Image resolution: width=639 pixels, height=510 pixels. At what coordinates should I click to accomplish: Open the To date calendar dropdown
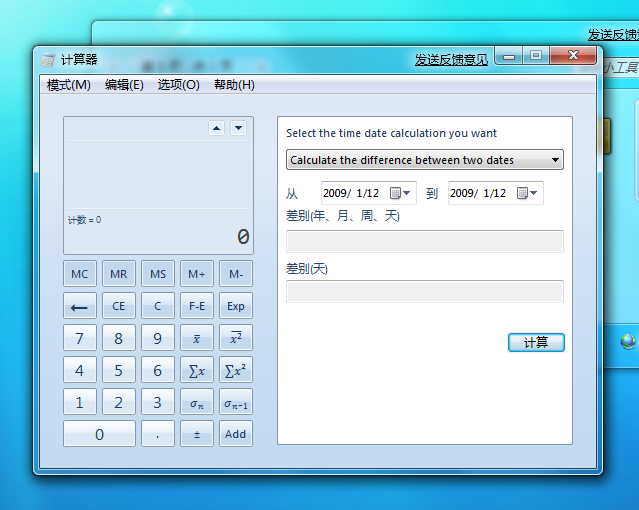[527, 193]
